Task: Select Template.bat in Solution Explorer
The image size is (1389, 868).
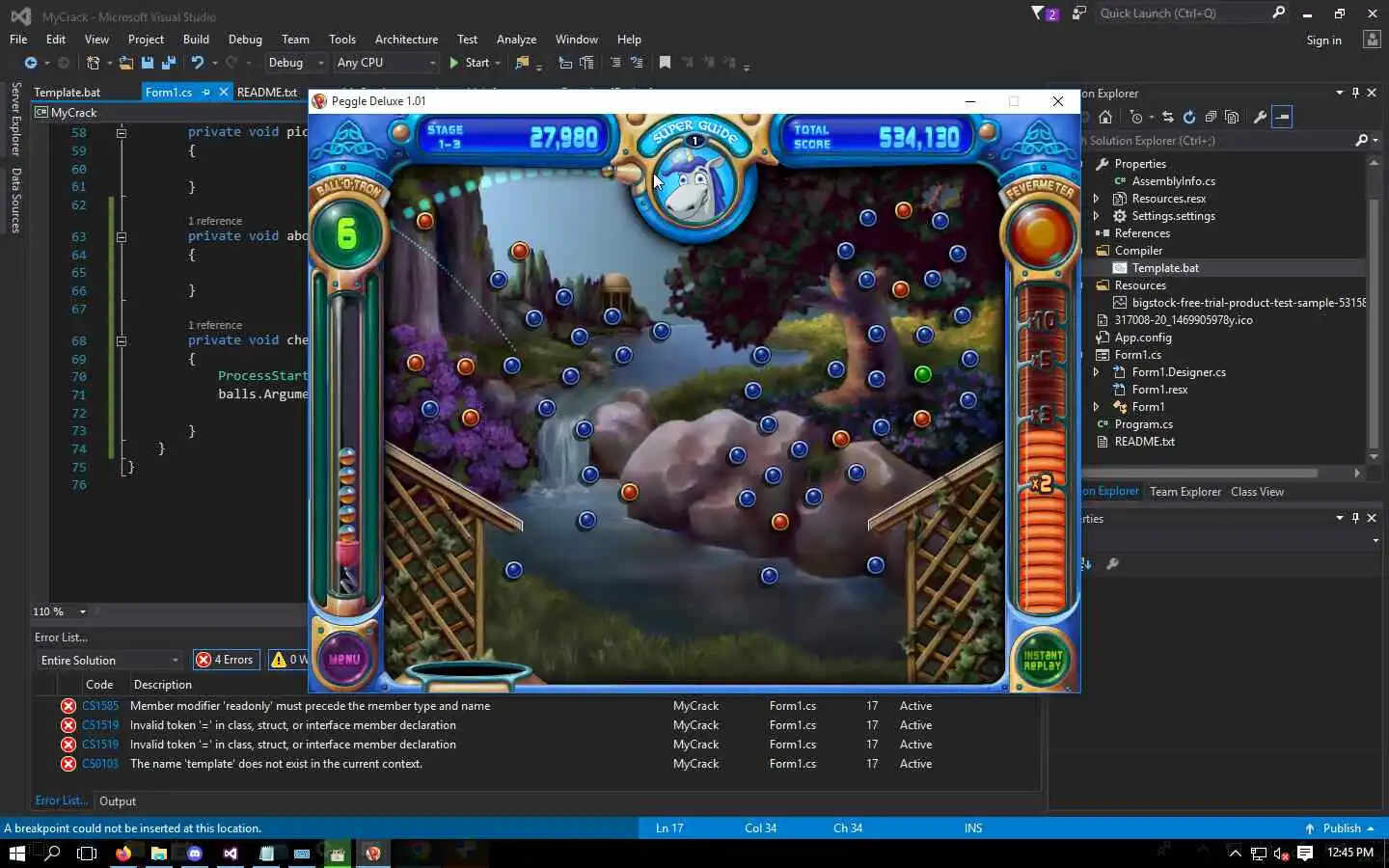Action: pyautogui.click(x=1165, y=268)
